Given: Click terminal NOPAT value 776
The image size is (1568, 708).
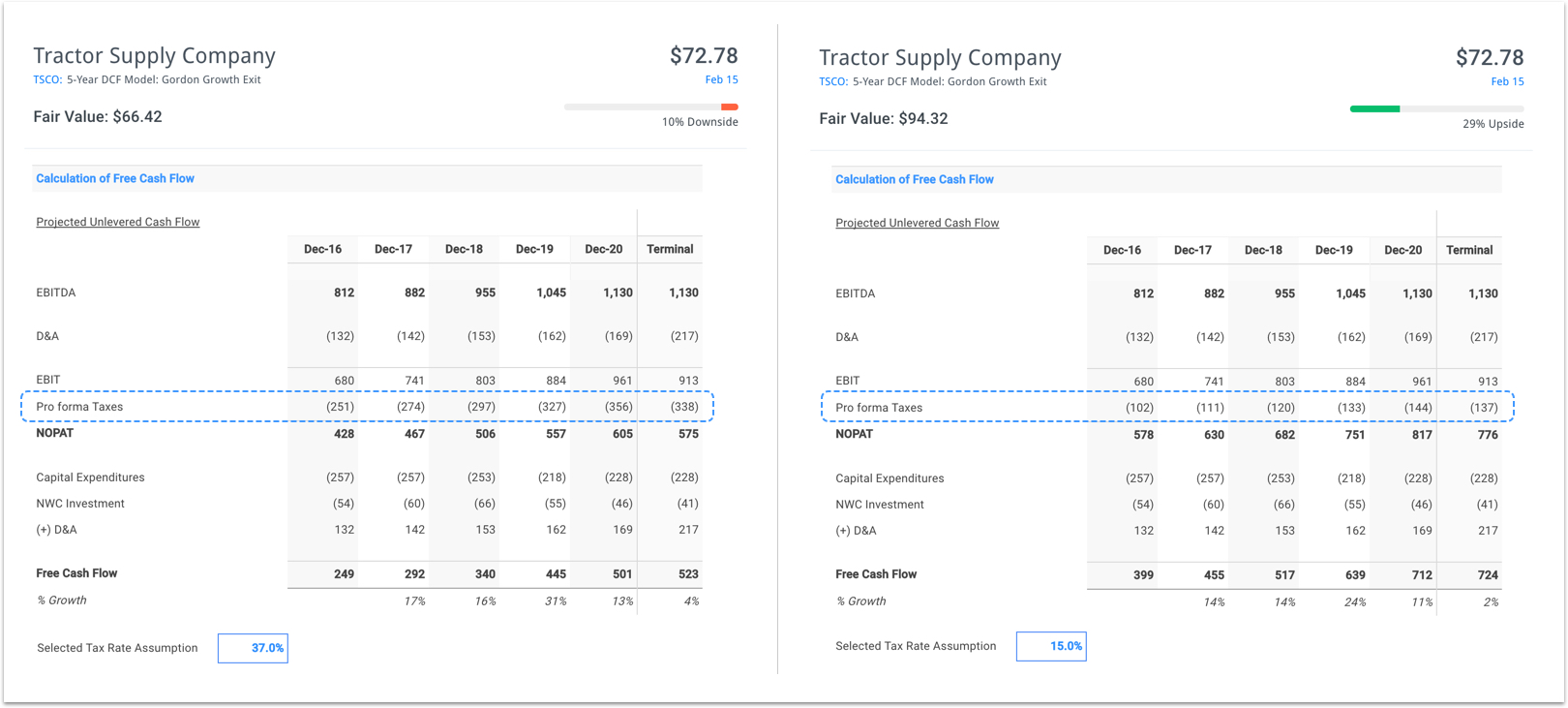Looking at the screenshot, I should click(1488, 435).
